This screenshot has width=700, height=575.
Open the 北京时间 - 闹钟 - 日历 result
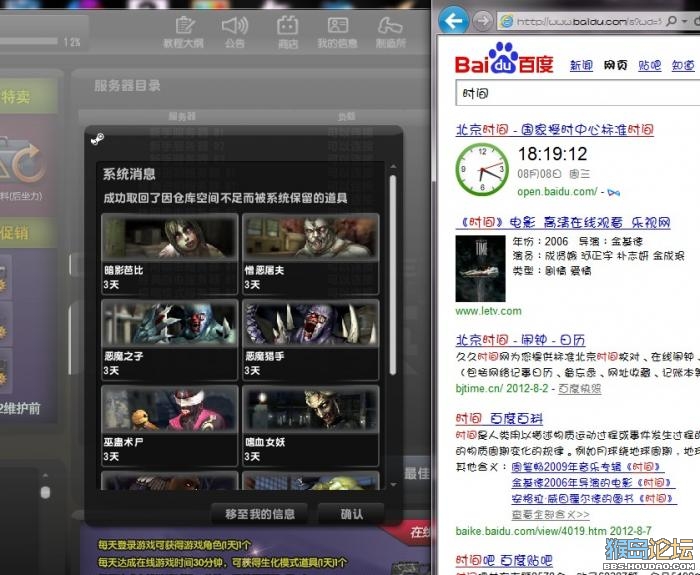[x=520, y=340]
